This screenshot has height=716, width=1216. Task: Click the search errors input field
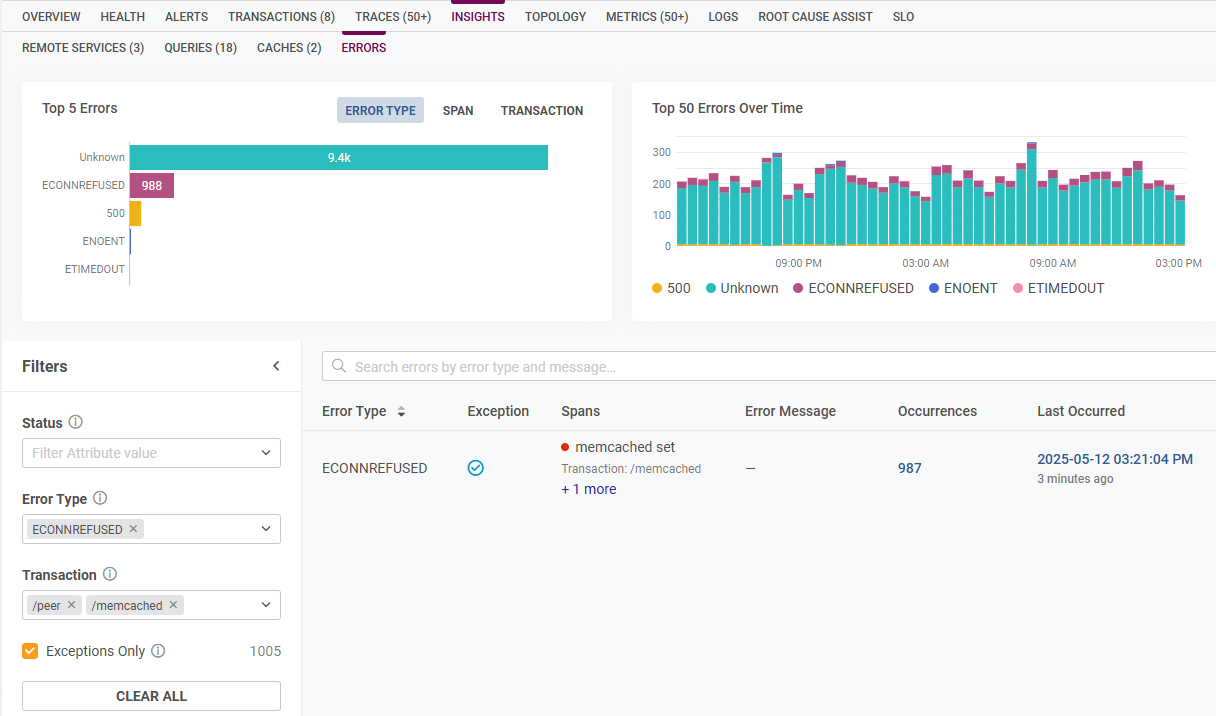pos(600,366)
